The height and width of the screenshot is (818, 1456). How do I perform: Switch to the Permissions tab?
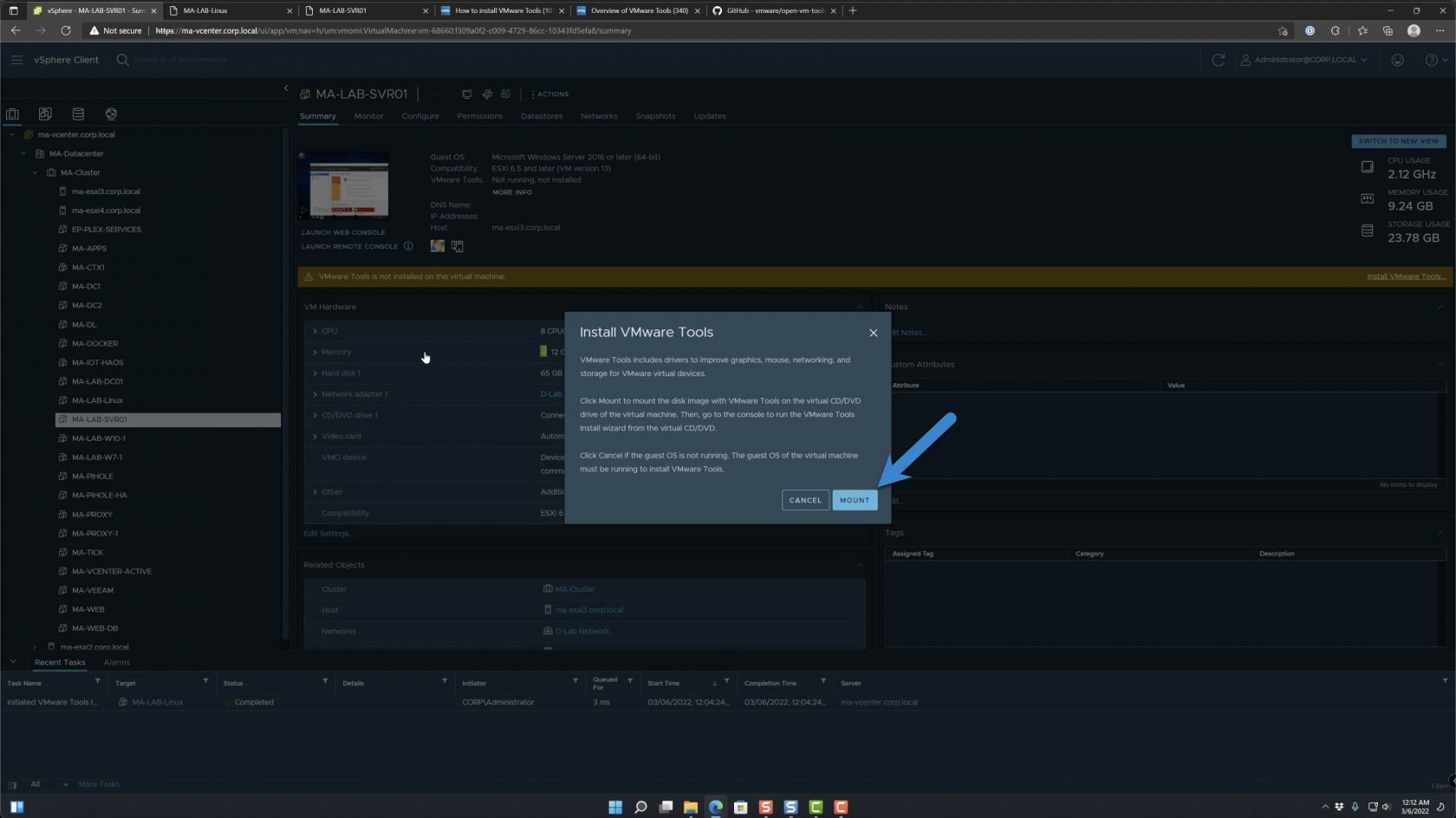pos(479,116)
